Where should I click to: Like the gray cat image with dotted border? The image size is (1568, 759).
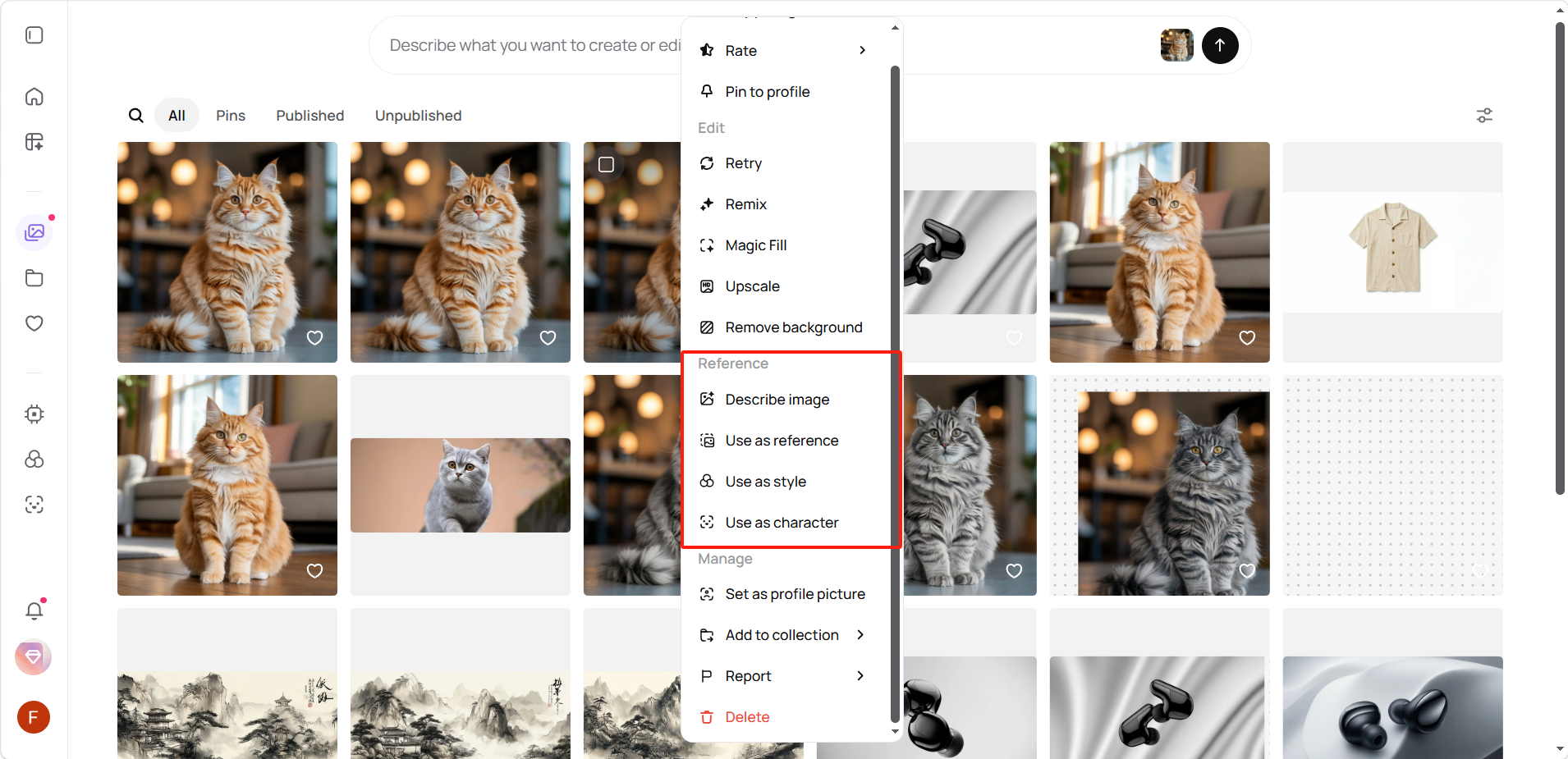(1248, 571)
